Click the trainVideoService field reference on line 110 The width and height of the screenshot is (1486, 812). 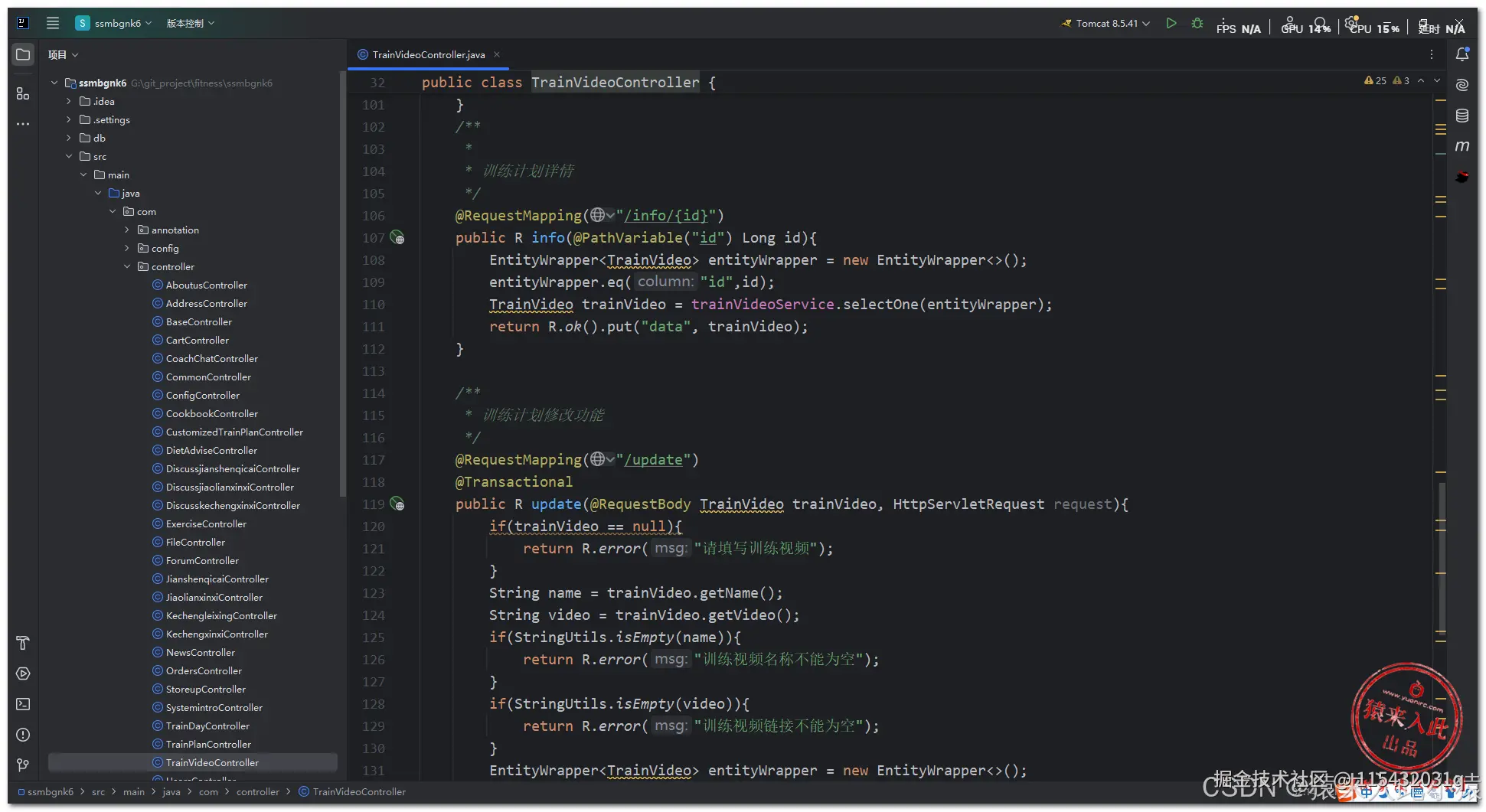click(763, 304)
